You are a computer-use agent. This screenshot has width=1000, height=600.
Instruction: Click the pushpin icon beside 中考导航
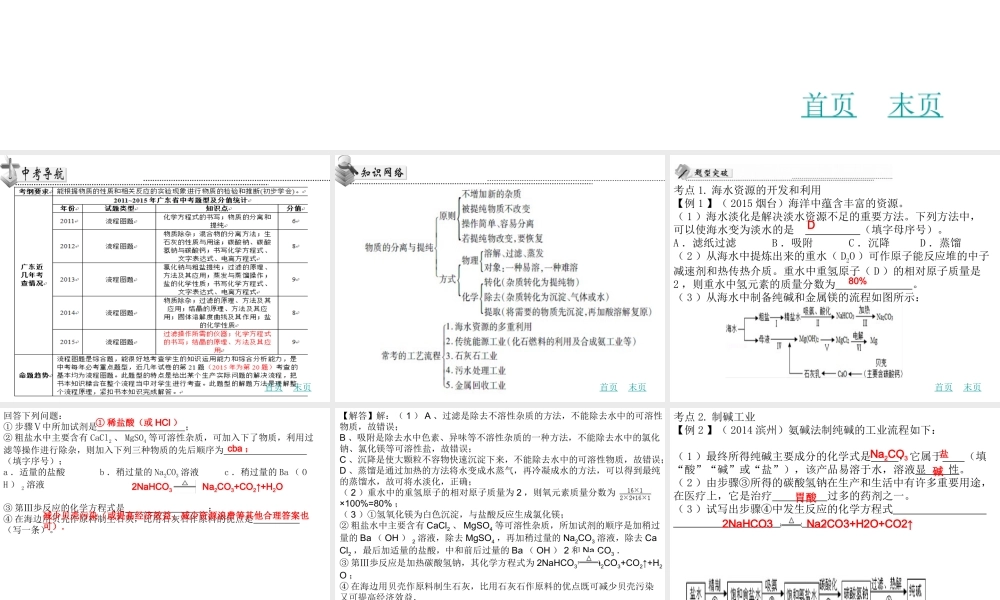[10, 172]
